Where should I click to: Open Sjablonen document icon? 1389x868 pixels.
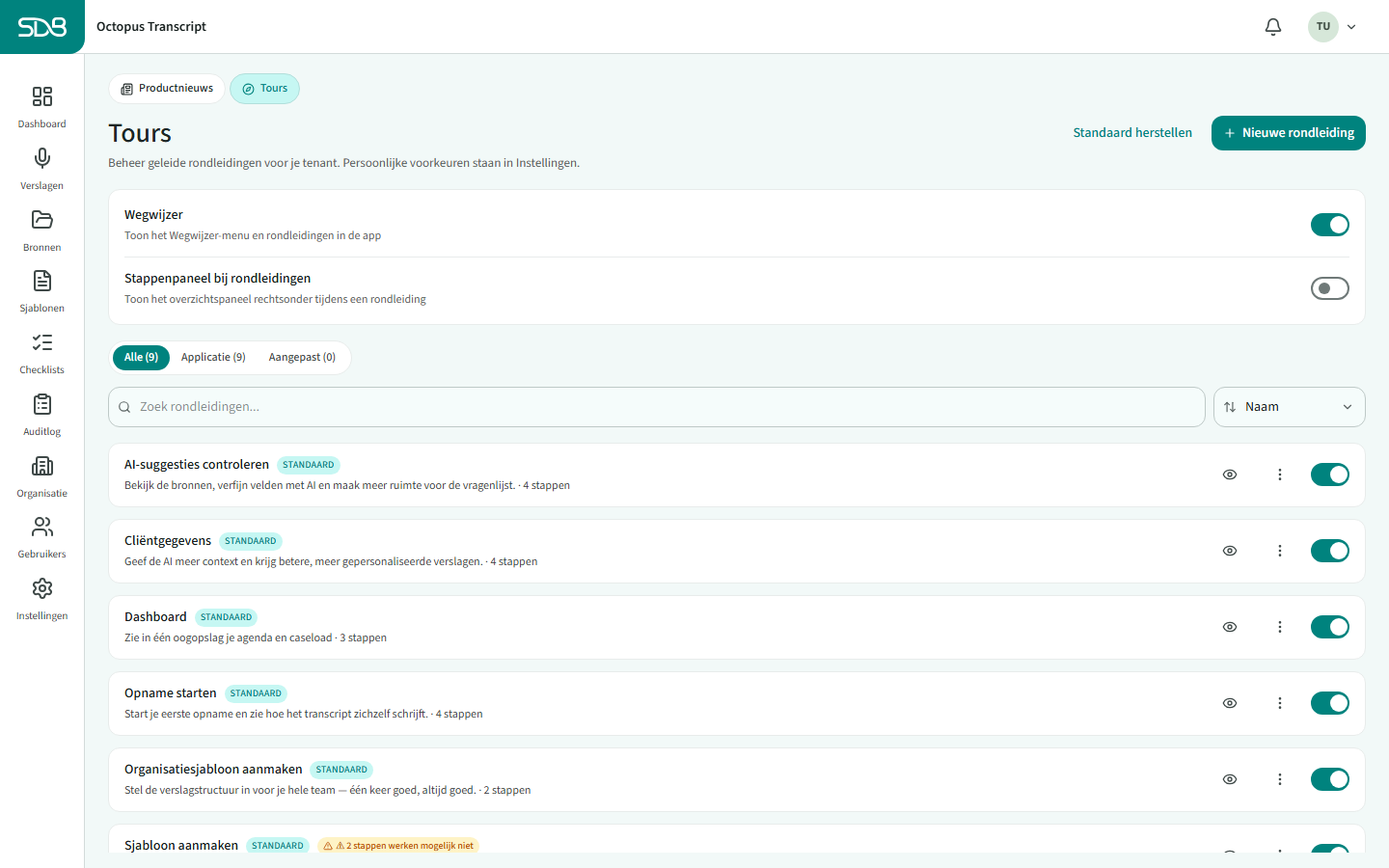(x=41, y=281)
